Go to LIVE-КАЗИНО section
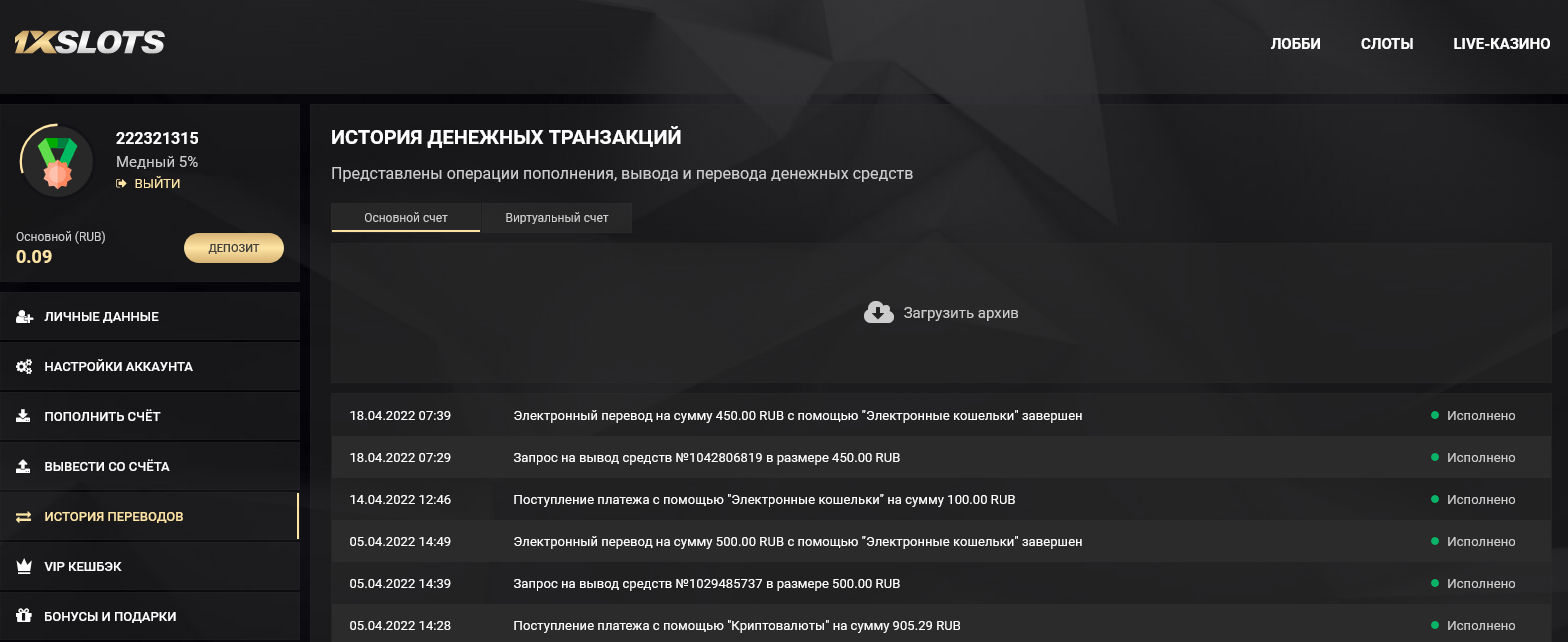 click(1502, 44)
